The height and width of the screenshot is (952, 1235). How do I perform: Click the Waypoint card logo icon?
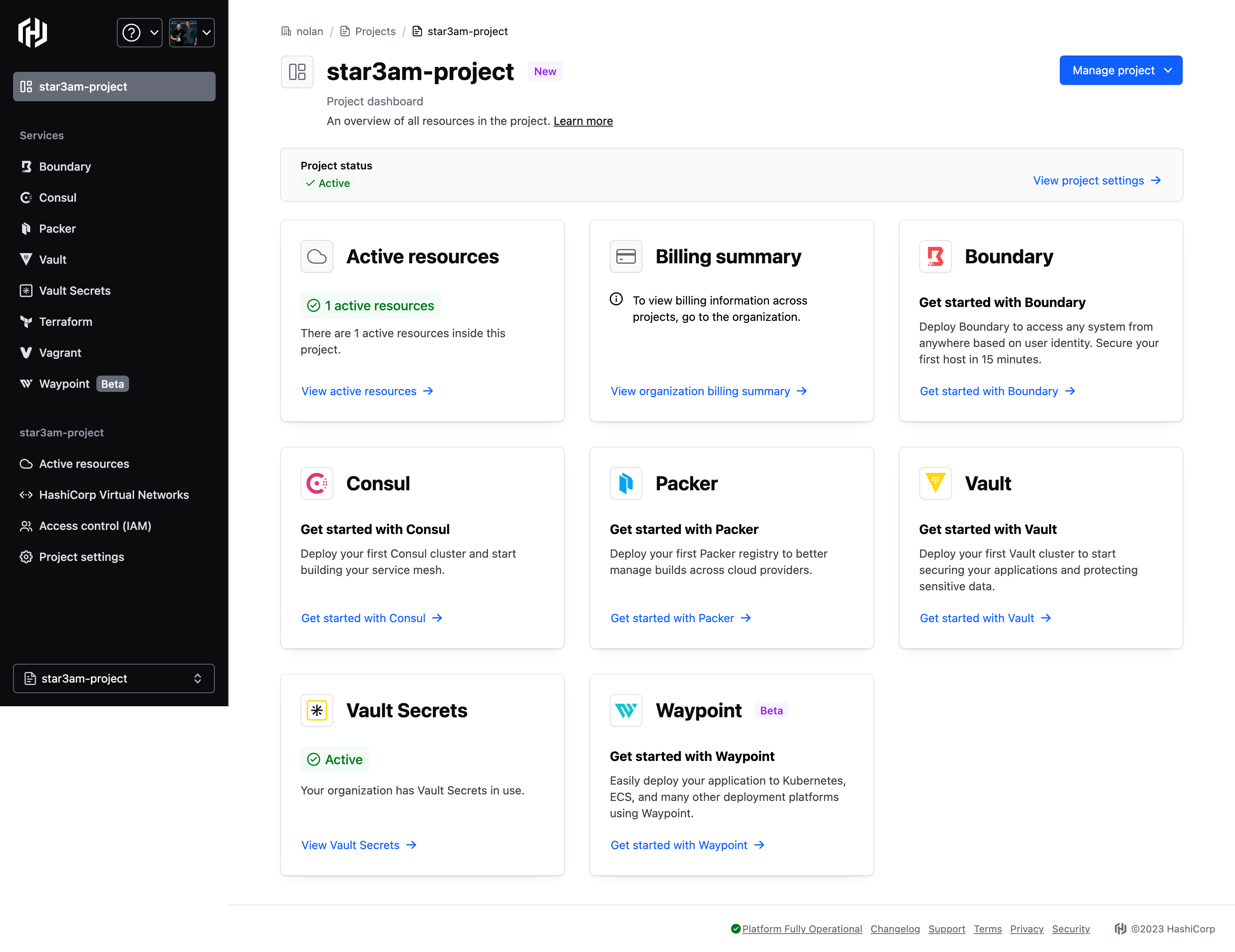click(626, 711)
